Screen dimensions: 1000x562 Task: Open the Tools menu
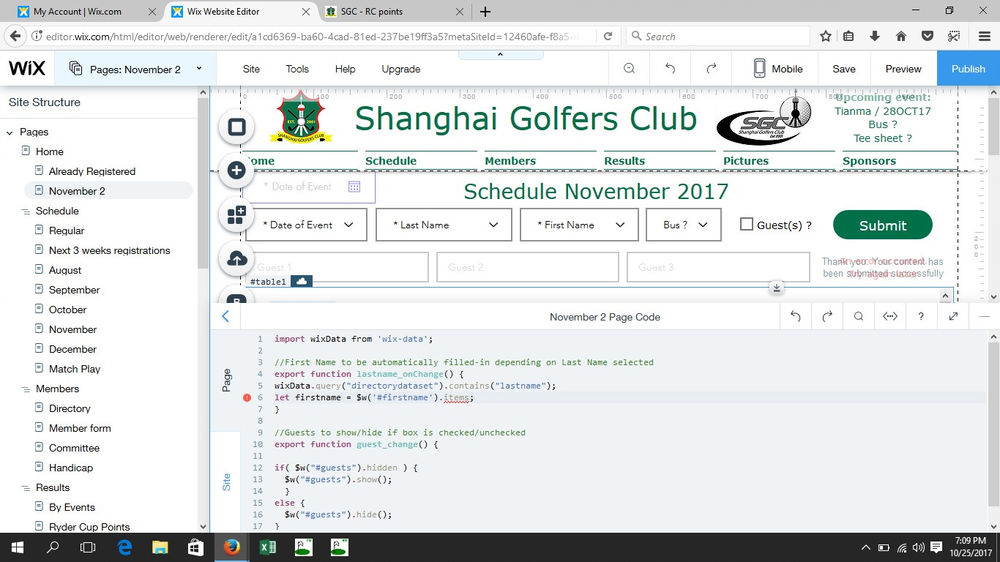(x=297, y=69)
